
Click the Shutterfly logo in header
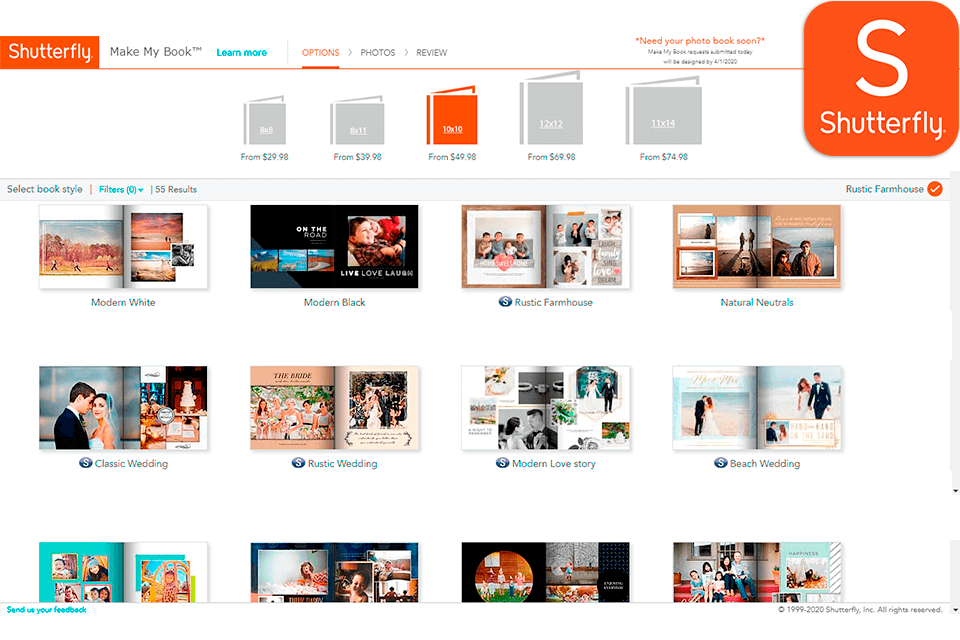point(50,52)
